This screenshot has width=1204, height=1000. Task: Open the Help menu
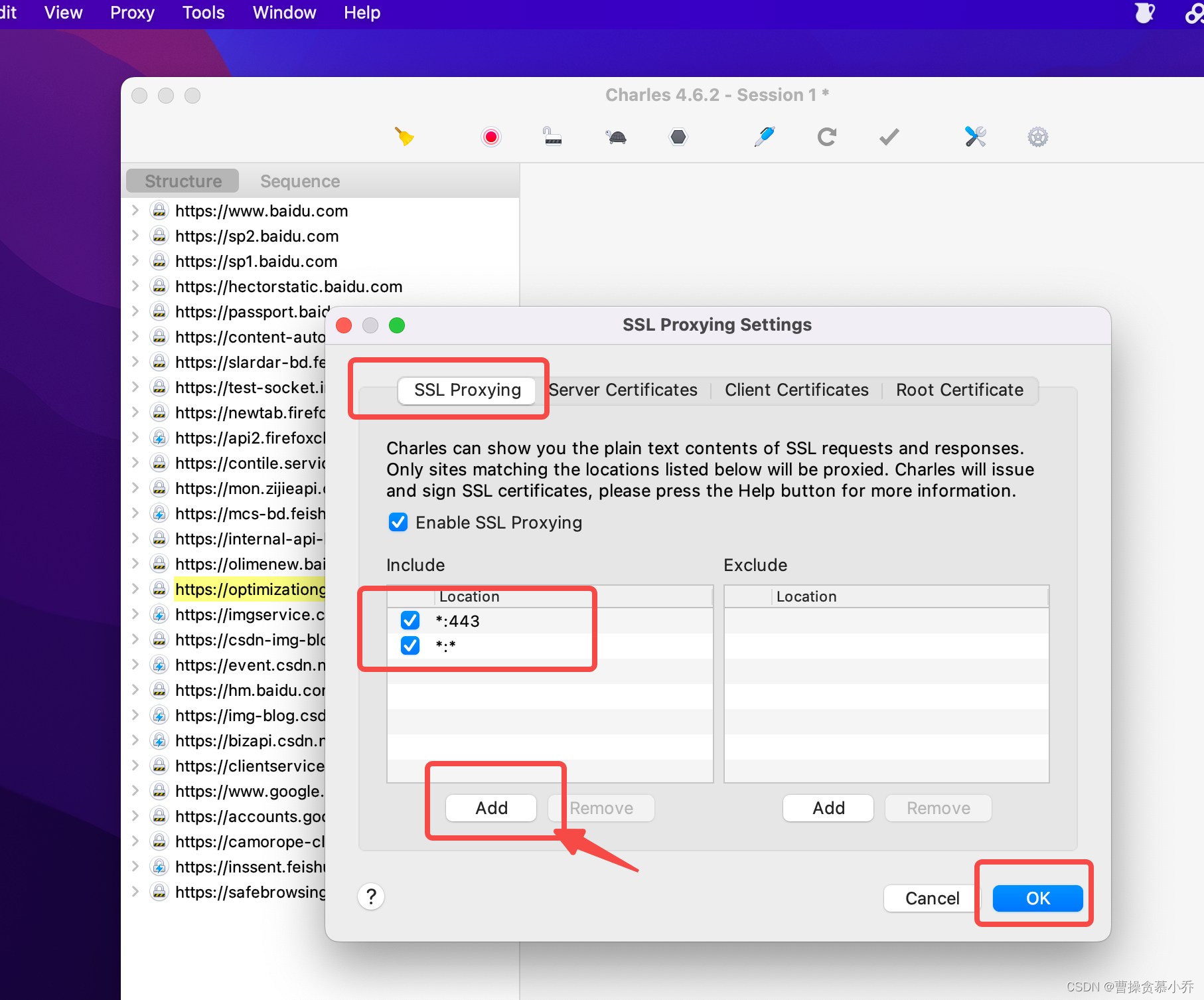(362, 13)
